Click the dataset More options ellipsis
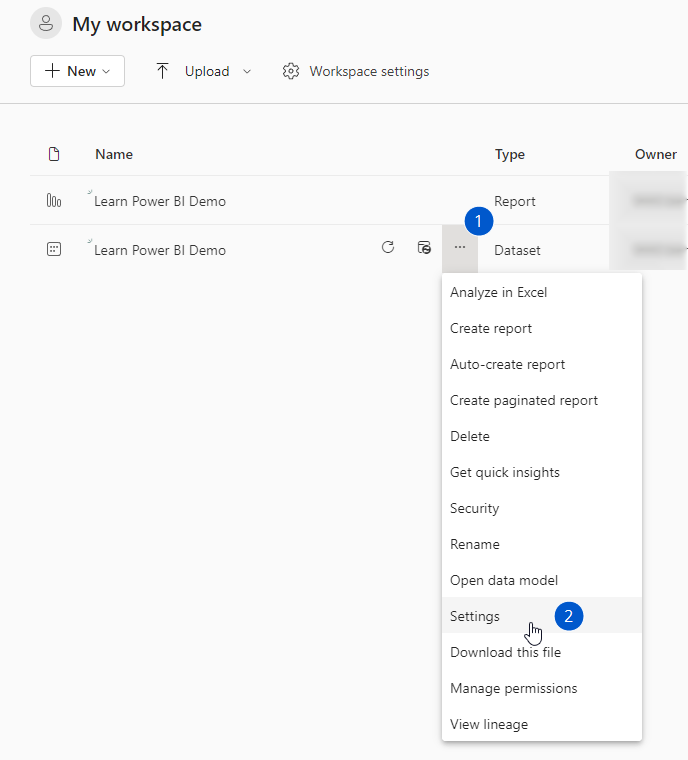 tap(460, 248)
